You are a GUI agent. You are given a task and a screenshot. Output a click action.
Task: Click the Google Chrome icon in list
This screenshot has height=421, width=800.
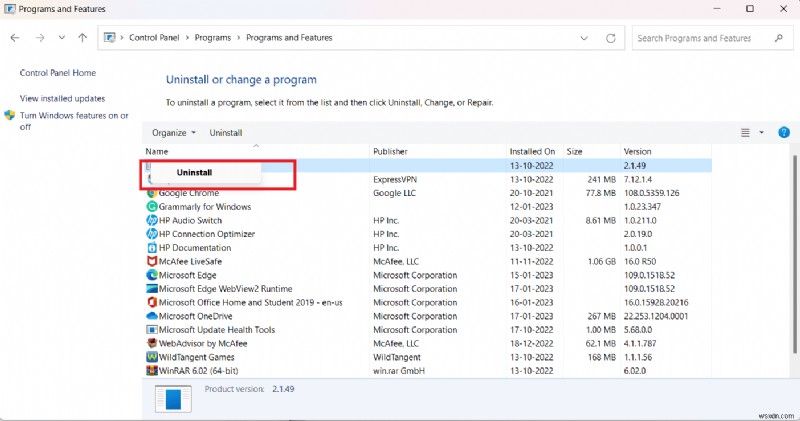point(152,193)
